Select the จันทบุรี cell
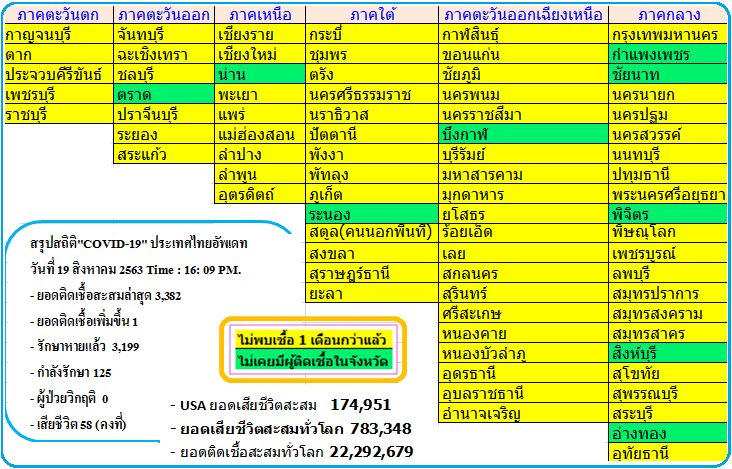 pos(164,34)
